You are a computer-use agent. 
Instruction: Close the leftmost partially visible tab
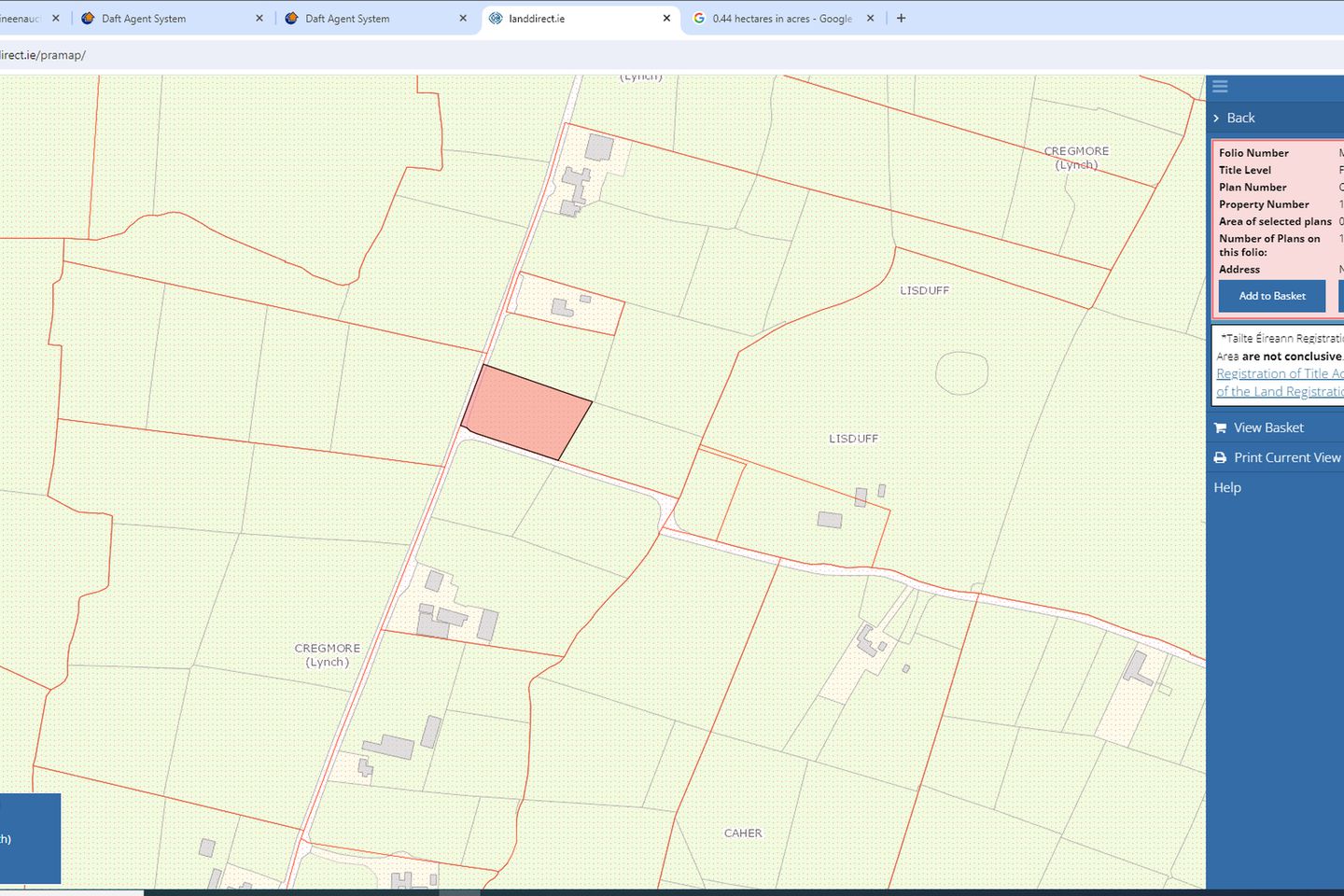pyautogui.click(x=56, y=18)
